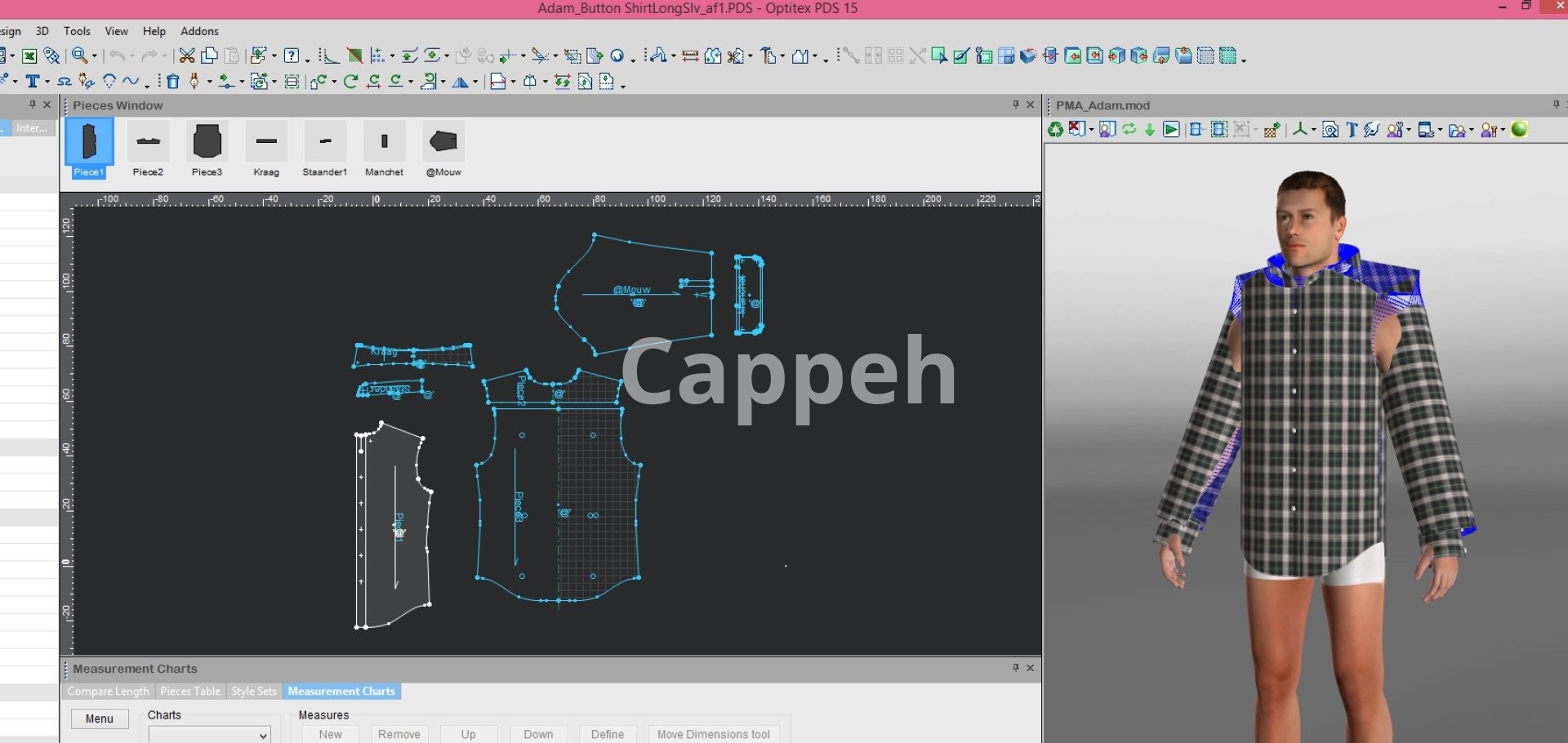Select the Text tool icon

33,82
